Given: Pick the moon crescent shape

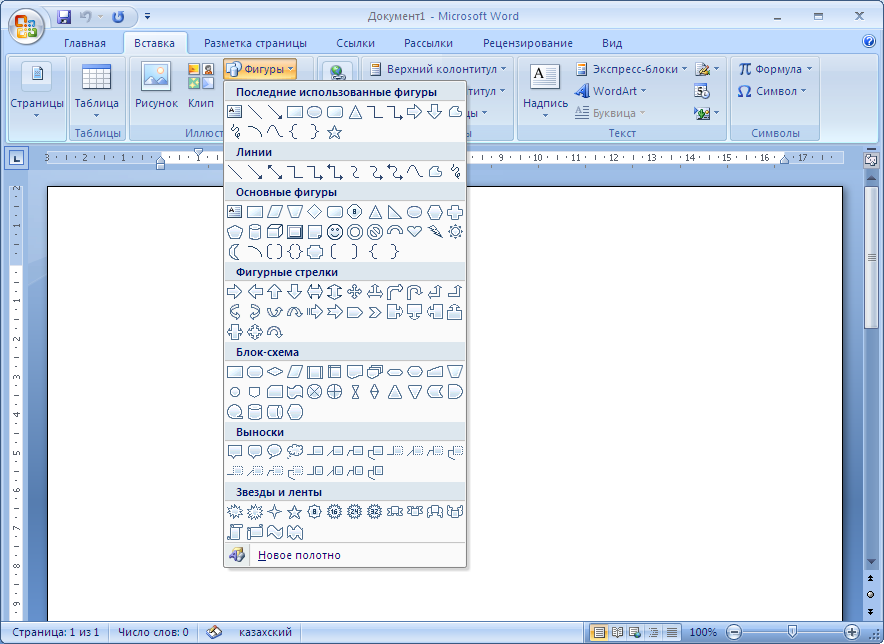Looking at the screenshot, I should coord(235,252).
